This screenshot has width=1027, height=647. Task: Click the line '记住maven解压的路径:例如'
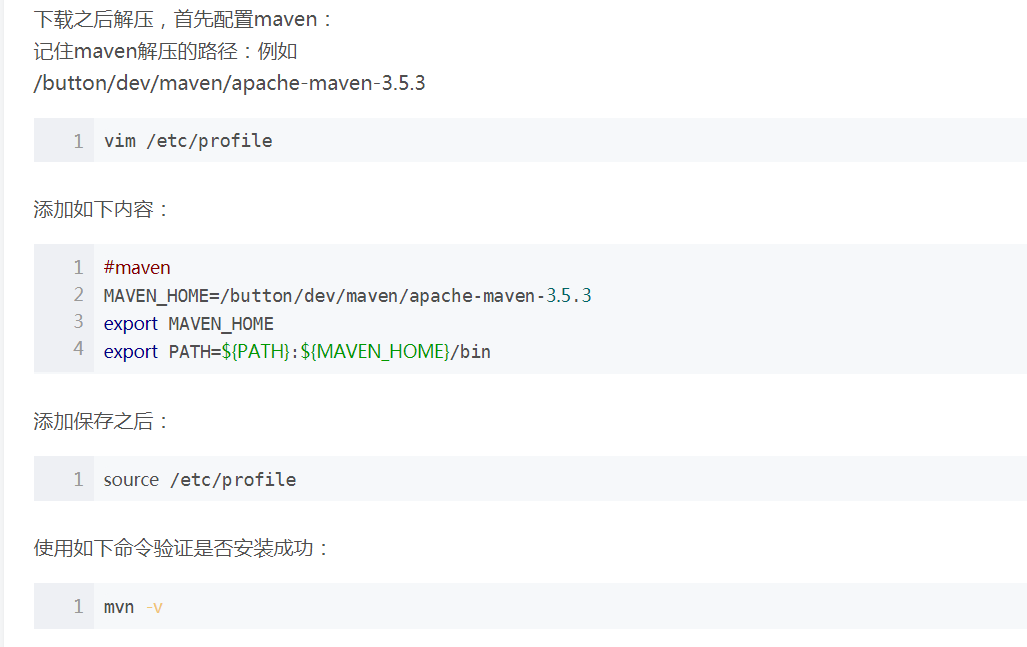[165, 50]
